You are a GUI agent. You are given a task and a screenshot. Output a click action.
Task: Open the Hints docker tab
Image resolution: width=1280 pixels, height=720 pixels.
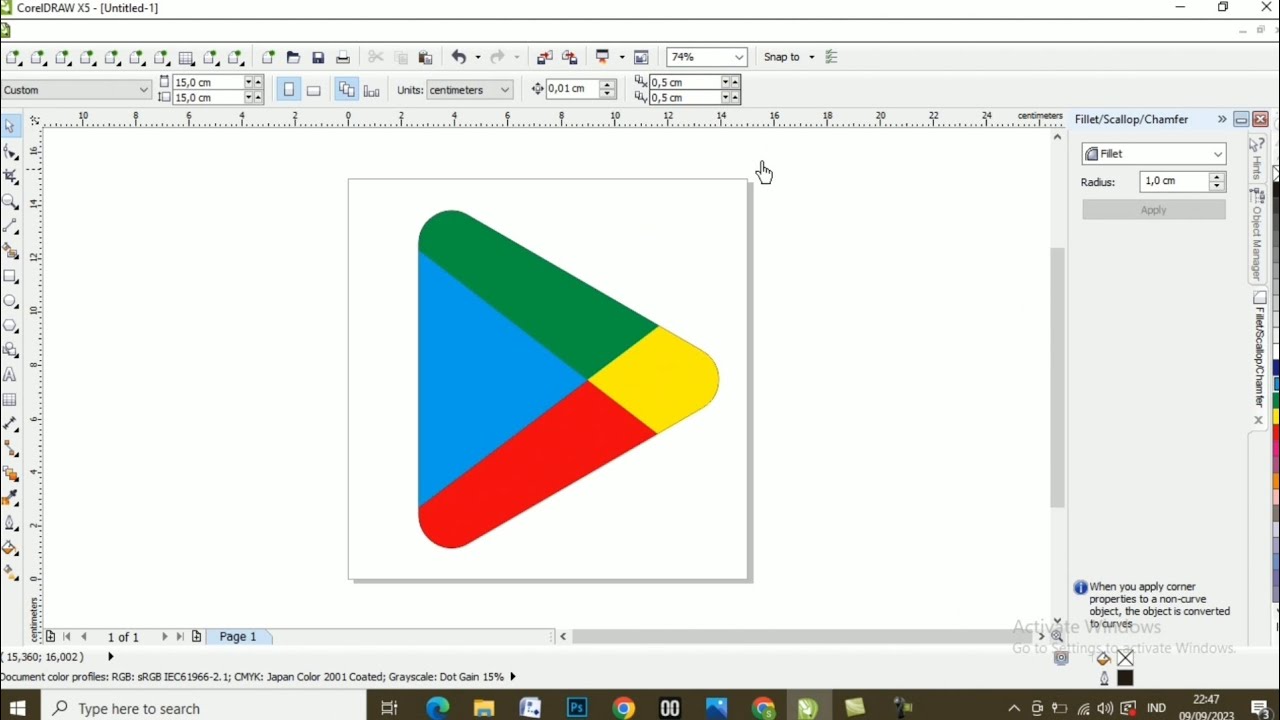coord(1257,159)
